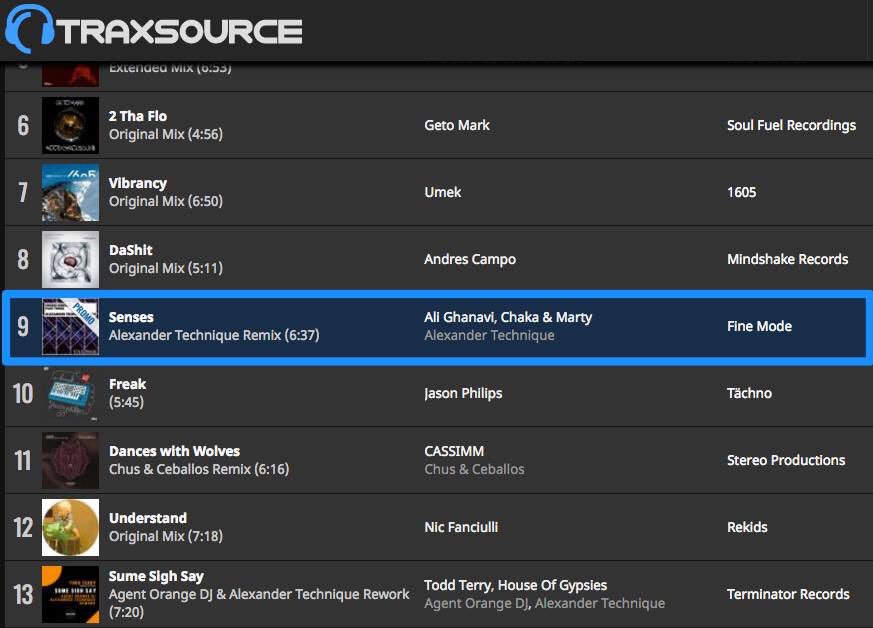
Task: Open artist Geto Mark
Action: pos(457,125)
